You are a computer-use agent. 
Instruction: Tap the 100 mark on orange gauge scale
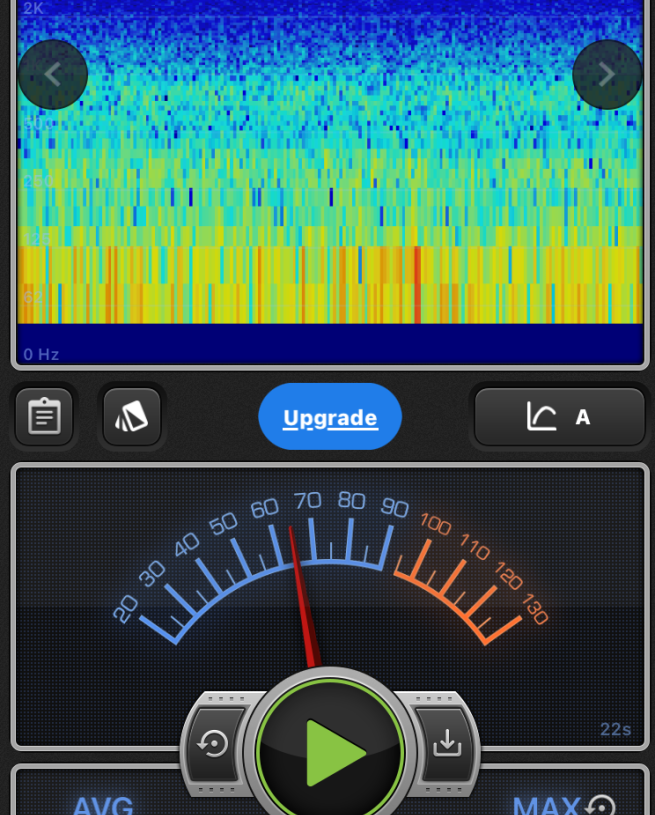pyautogui.click(x=435, y=523)
